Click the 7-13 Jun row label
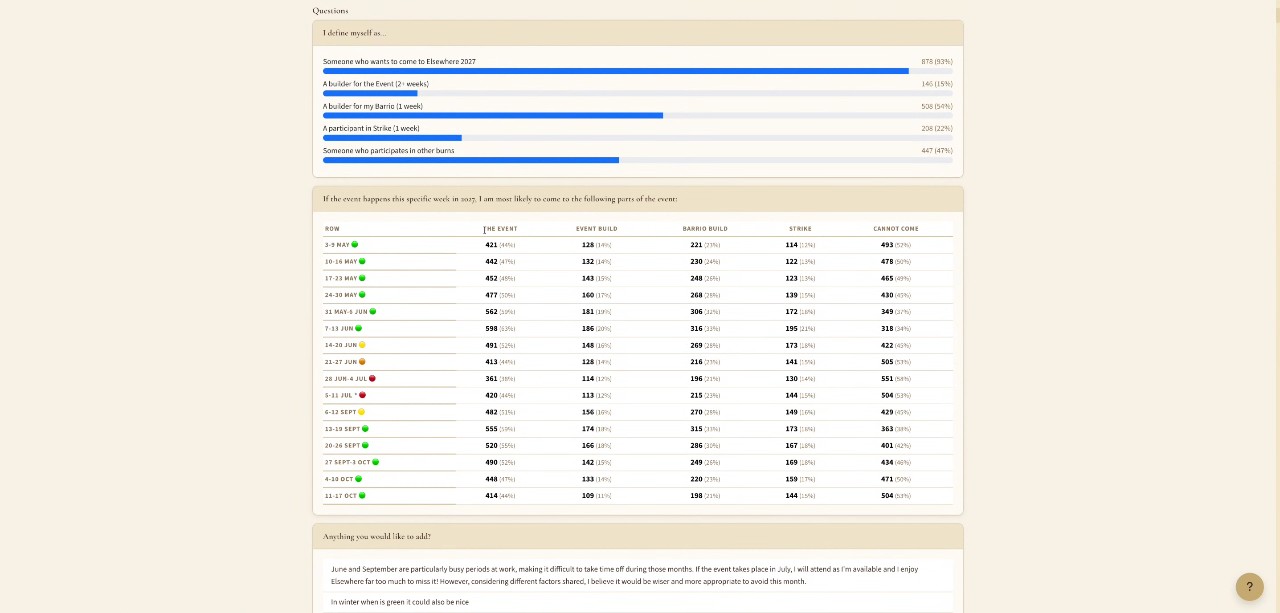The image size is (1280, 613). point(339,329)
